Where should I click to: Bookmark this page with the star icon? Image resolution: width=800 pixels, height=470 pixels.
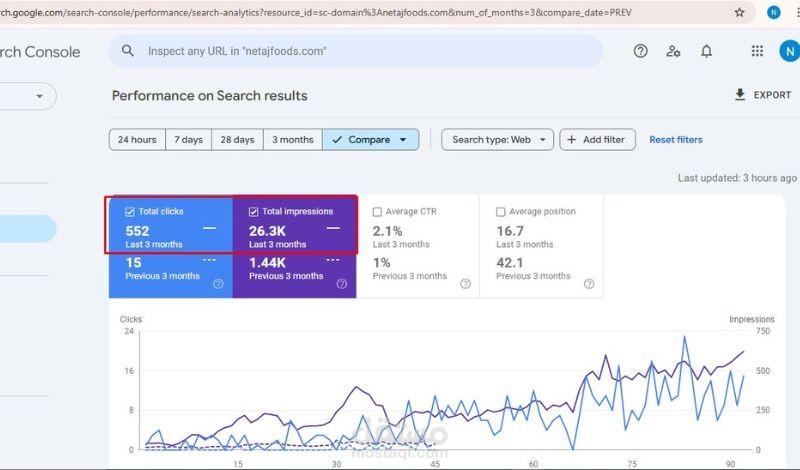click(739, 12)
